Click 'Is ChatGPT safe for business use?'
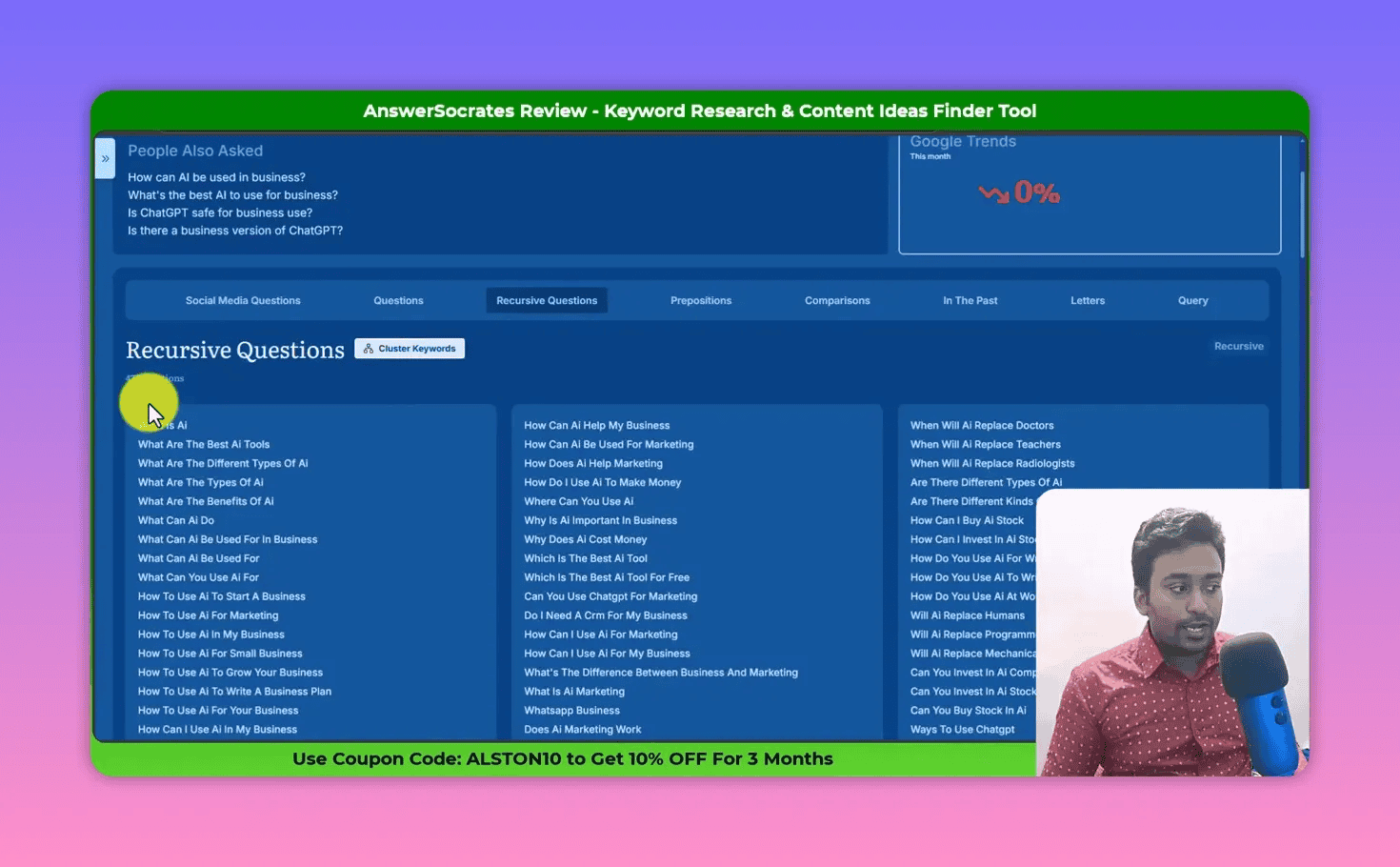 tap(220, 213)
